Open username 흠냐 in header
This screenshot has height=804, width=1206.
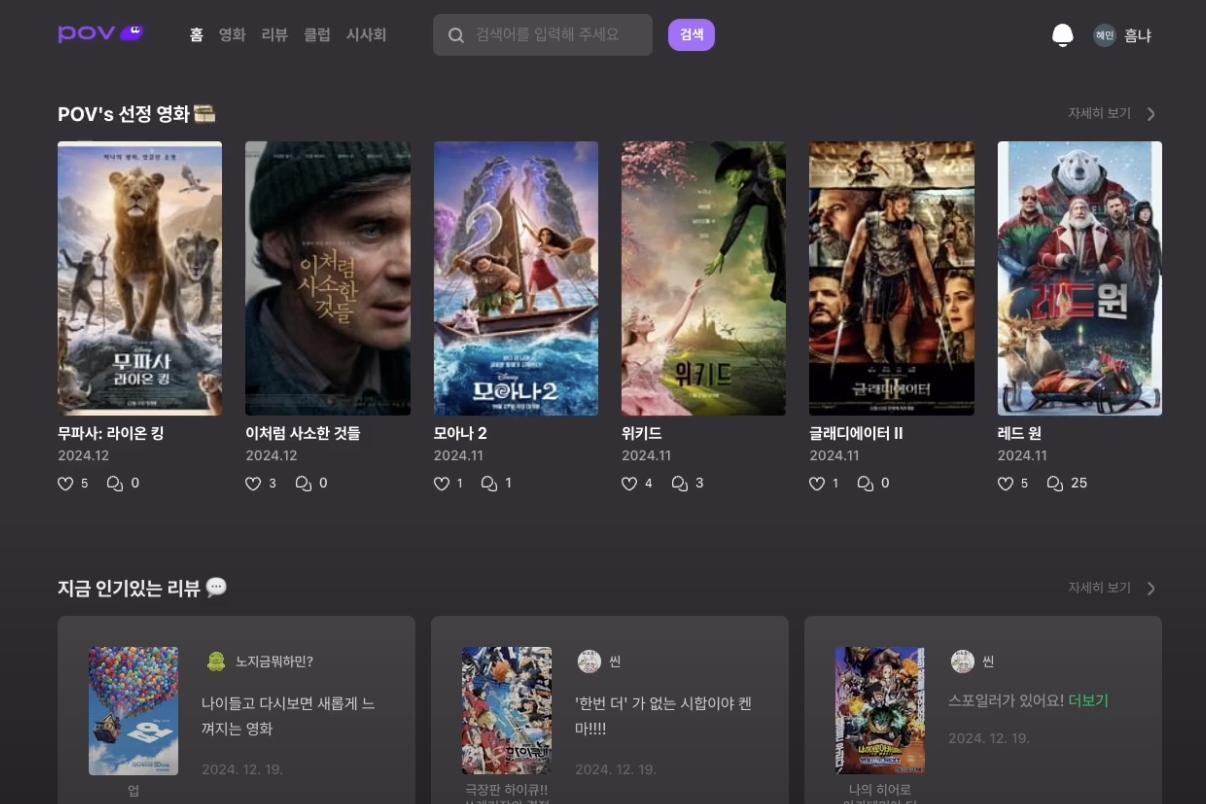coord(1138,35)
